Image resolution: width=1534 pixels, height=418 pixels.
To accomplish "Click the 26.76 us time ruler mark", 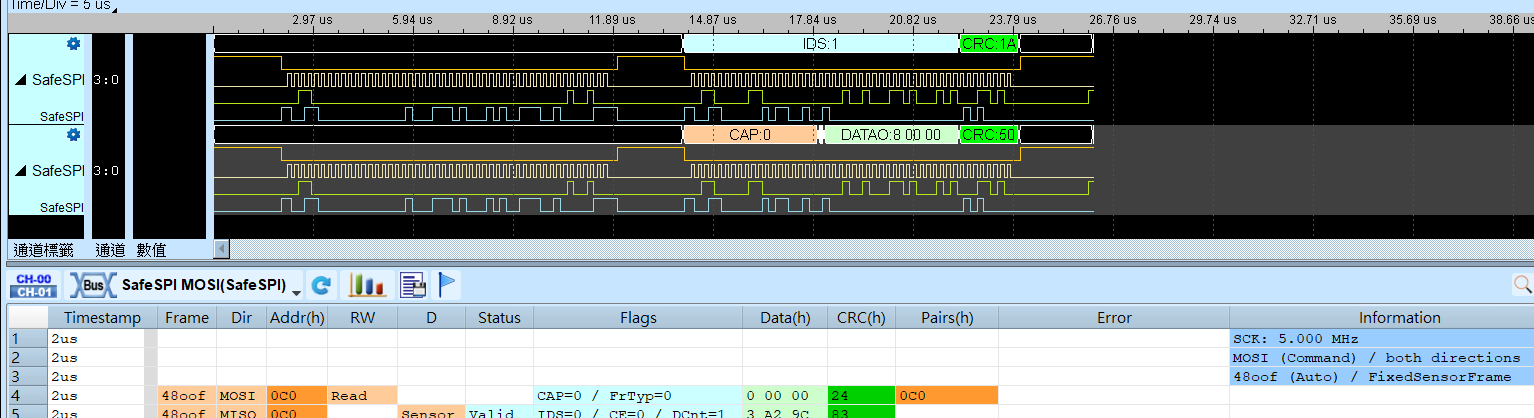I will (1113, 19).
